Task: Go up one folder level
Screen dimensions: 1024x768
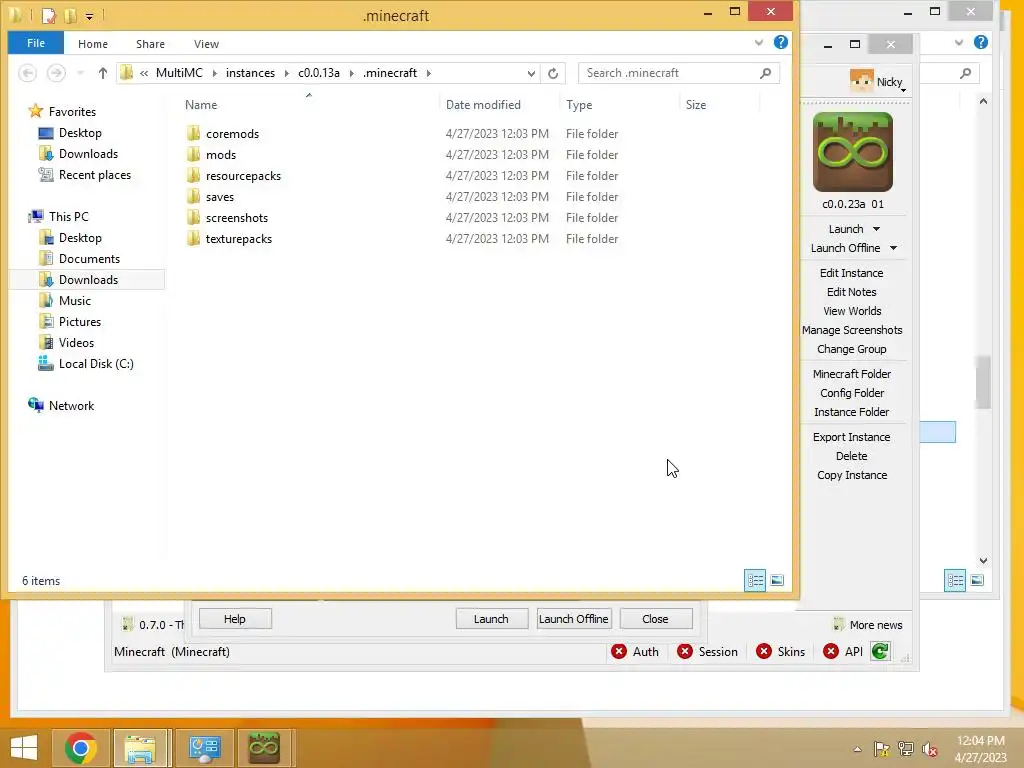Action: click(x=103, y=73)
